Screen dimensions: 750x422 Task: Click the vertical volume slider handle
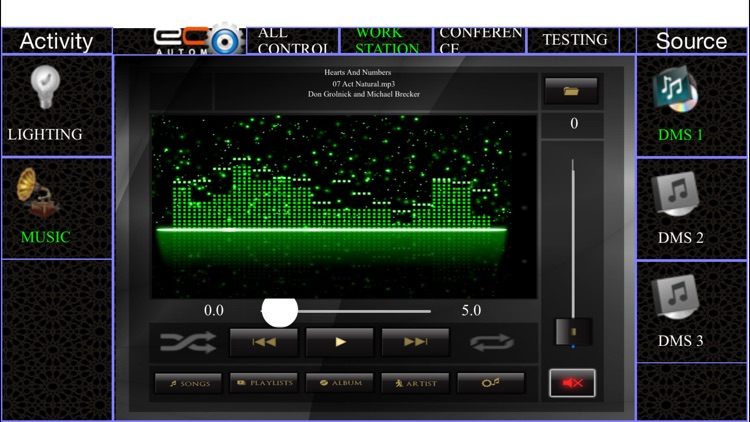click(573, 332)
